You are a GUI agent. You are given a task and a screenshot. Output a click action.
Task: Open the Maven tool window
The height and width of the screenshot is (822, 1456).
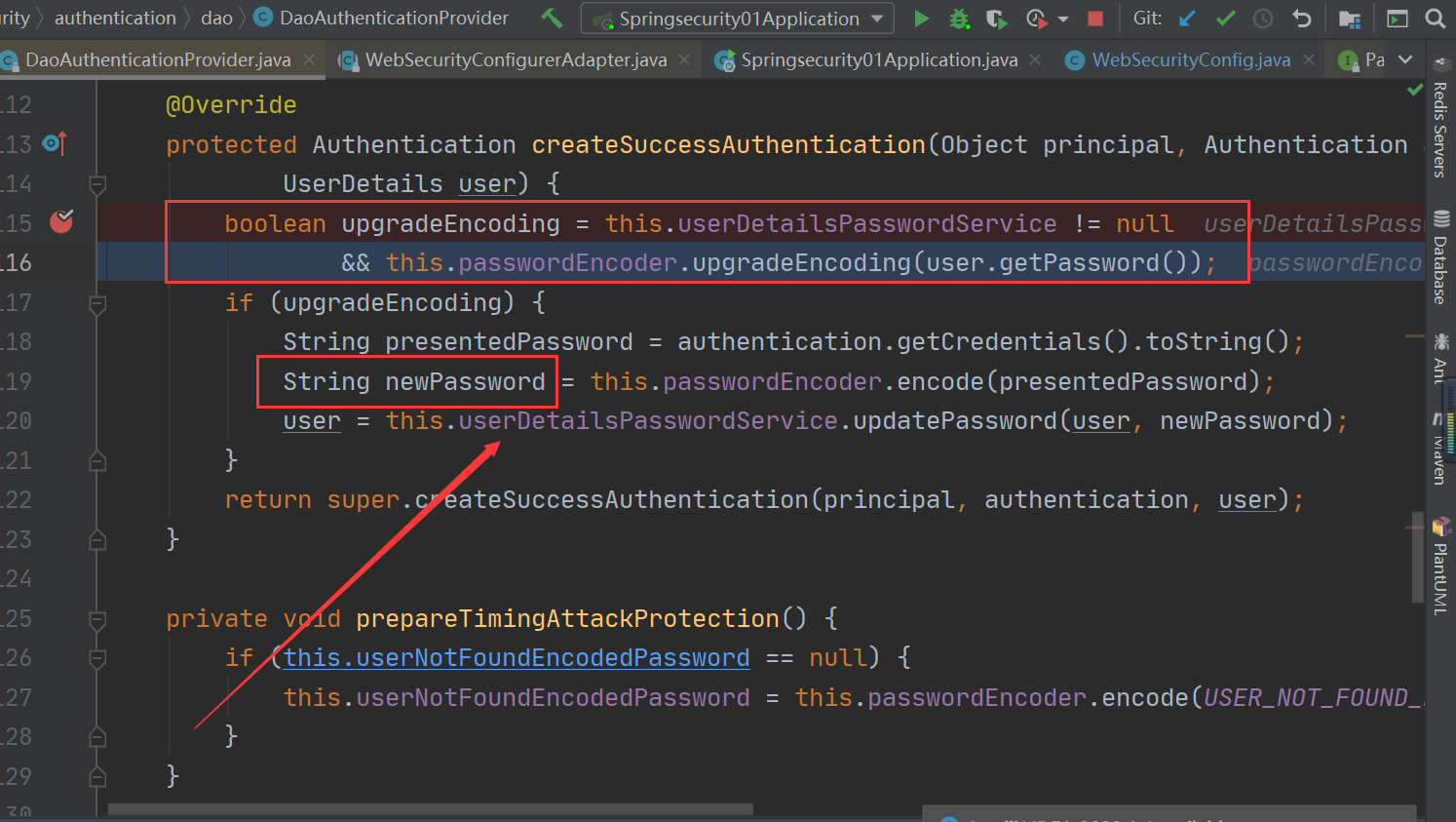(1440, 449)
